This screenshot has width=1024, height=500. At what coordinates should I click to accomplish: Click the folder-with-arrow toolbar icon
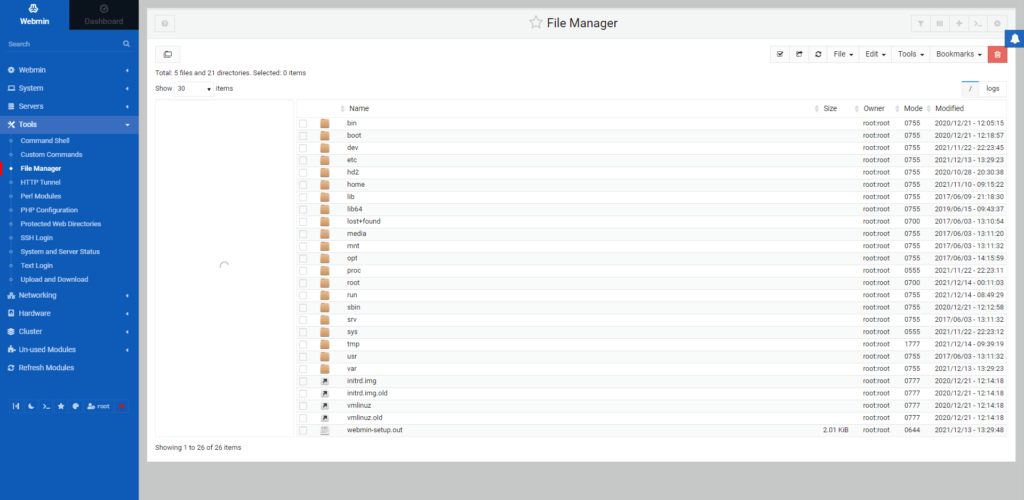pyautogui.click(x=799, y=55)
